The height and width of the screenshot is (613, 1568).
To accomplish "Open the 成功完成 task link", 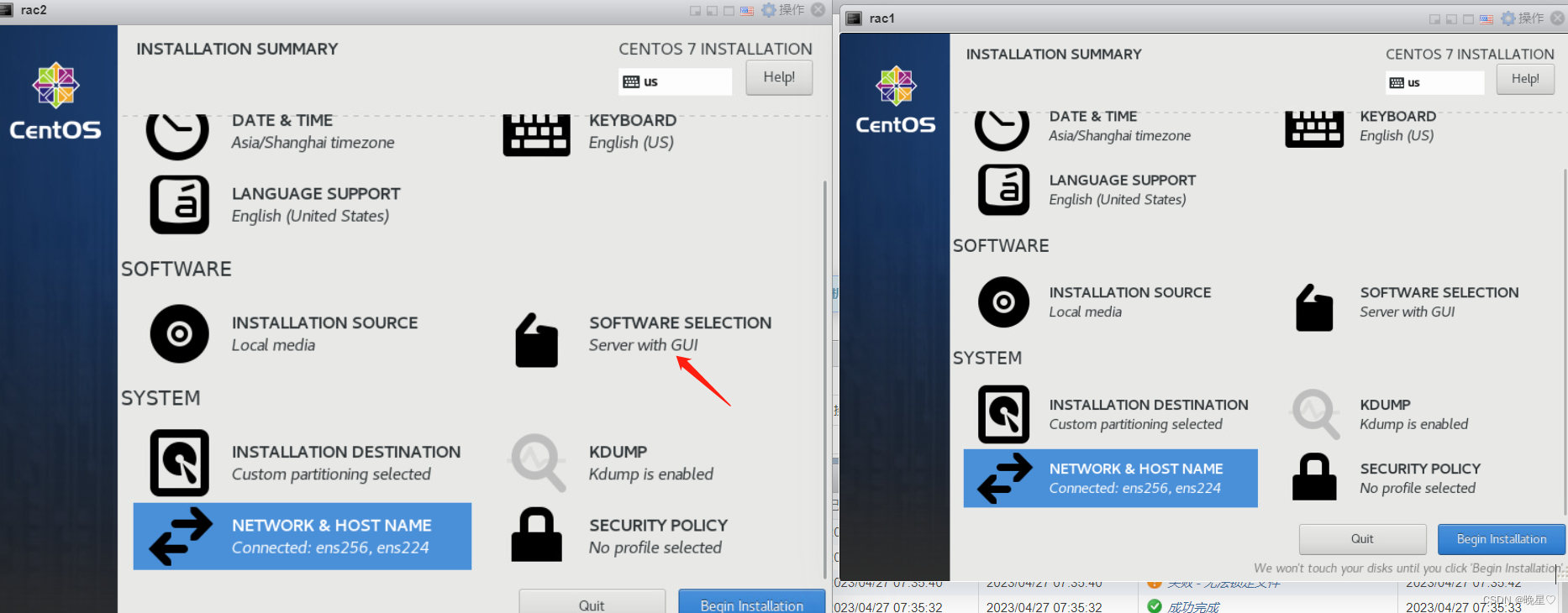I will point(1193,607).
